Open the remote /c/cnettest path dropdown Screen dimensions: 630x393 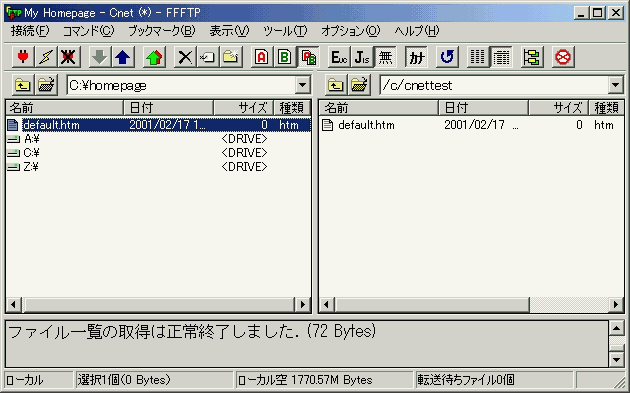click(x=616, y=85)
